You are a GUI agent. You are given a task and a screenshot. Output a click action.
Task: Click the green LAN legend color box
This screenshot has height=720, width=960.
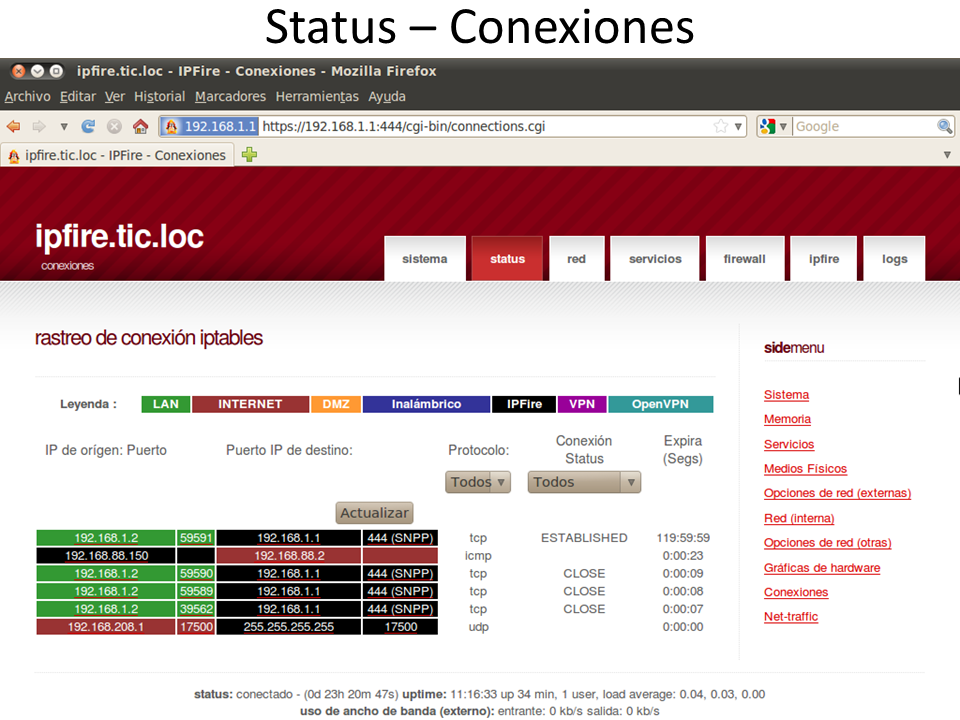coord(166,404)
